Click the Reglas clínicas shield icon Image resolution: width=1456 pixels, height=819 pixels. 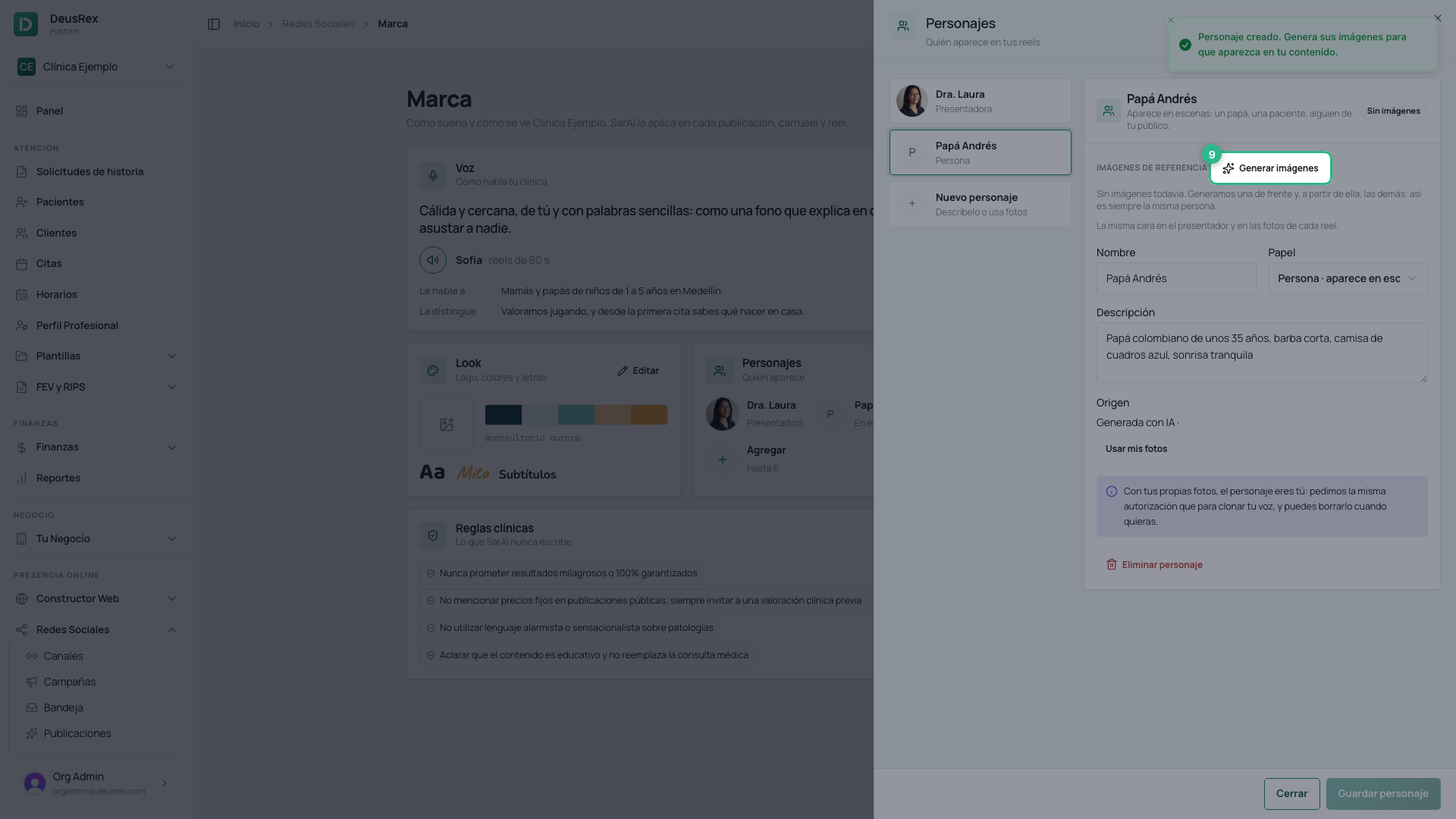point(433,535)
